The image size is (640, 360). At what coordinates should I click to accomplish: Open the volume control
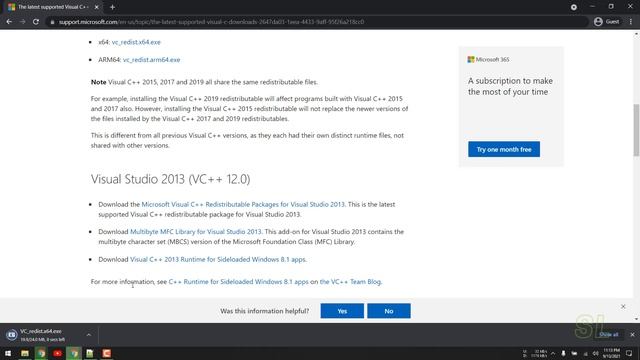pos(596,353)
